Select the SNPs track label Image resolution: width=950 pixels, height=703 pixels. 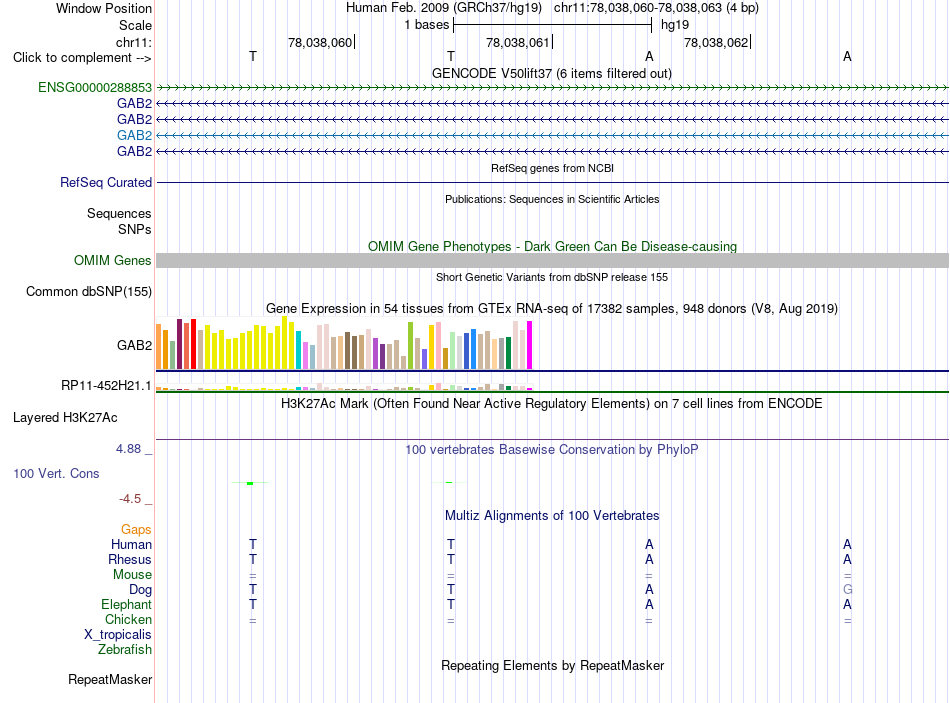[135, 229]
